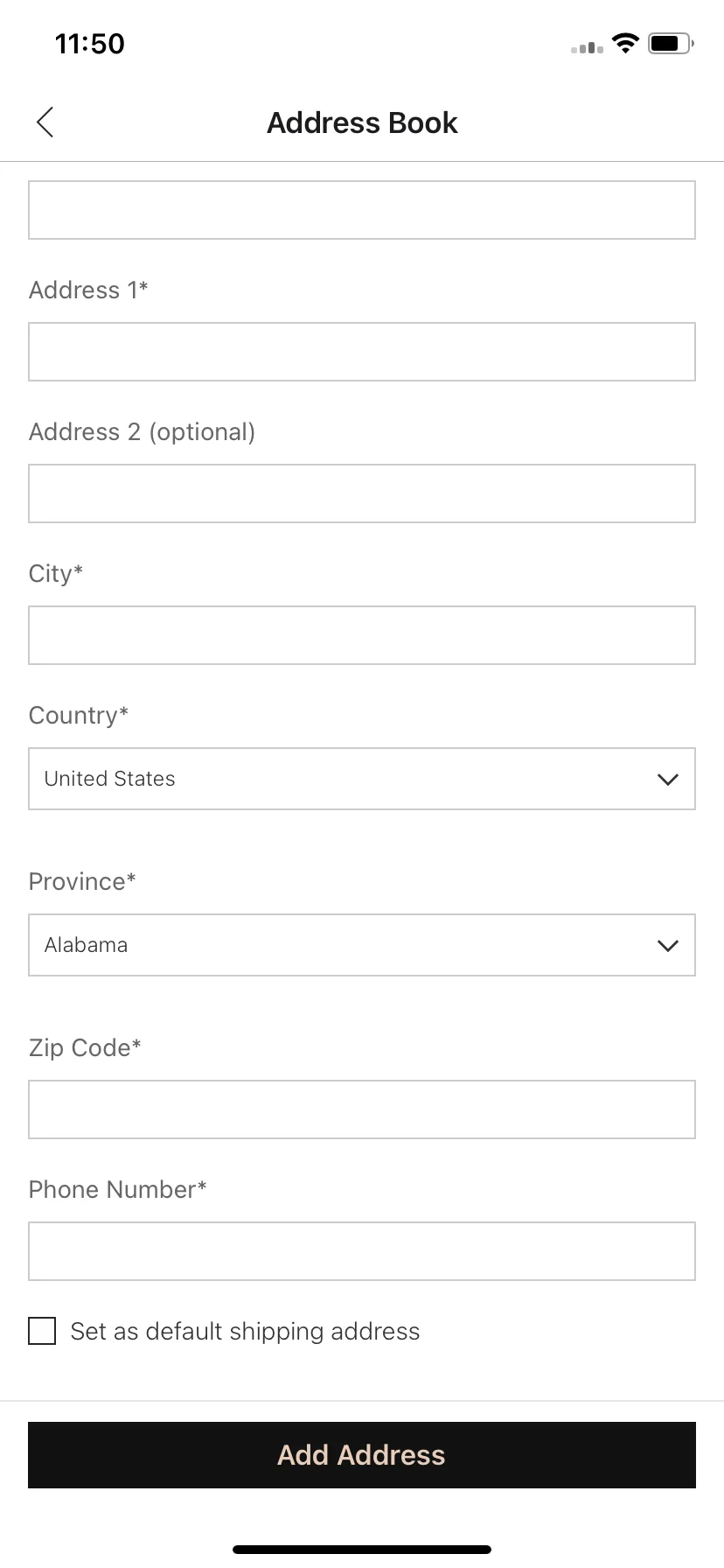Tap the Province dropdown chevron arrow
This screenshot has width=724, height=1568.
(668, 946)
